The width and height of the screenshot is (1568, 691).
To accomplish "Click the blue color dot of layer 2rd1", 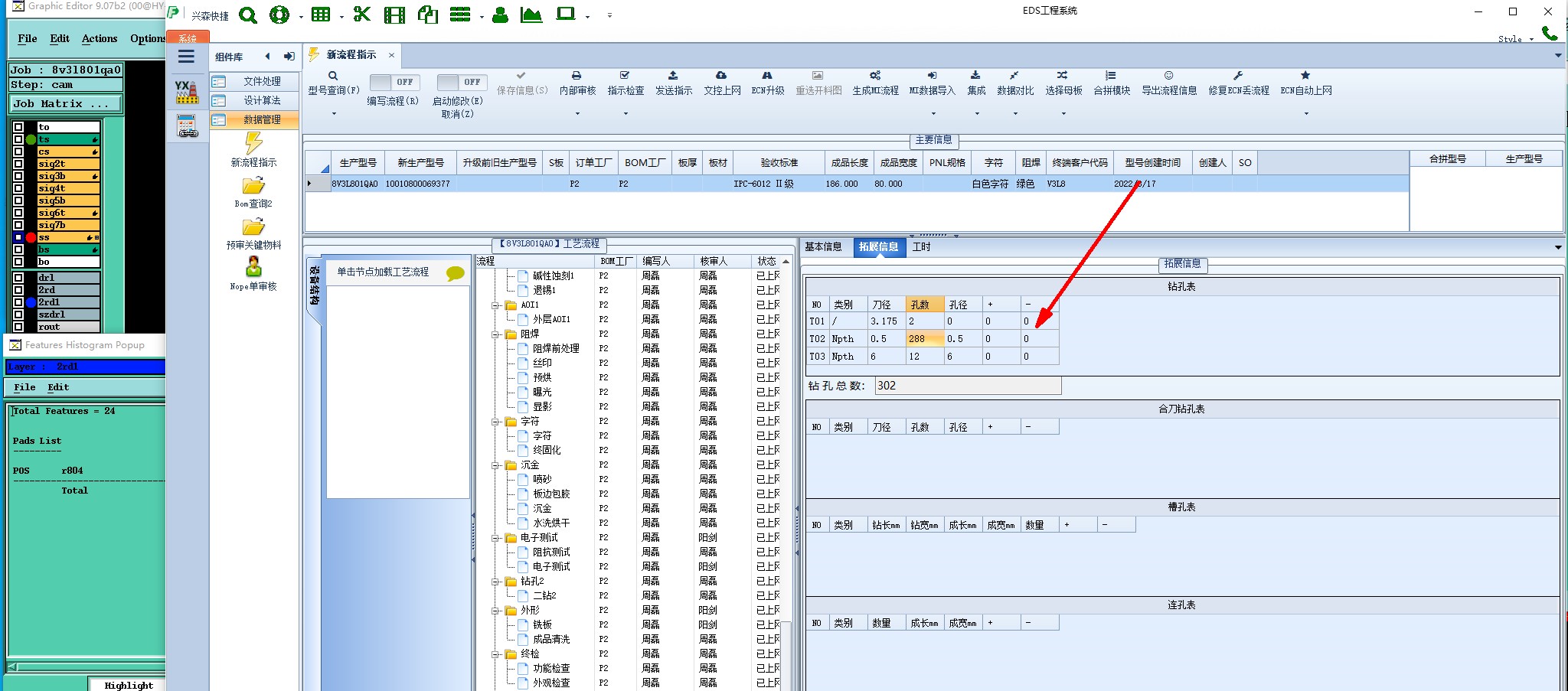I will pyautogui.click(x=31, y=302).
